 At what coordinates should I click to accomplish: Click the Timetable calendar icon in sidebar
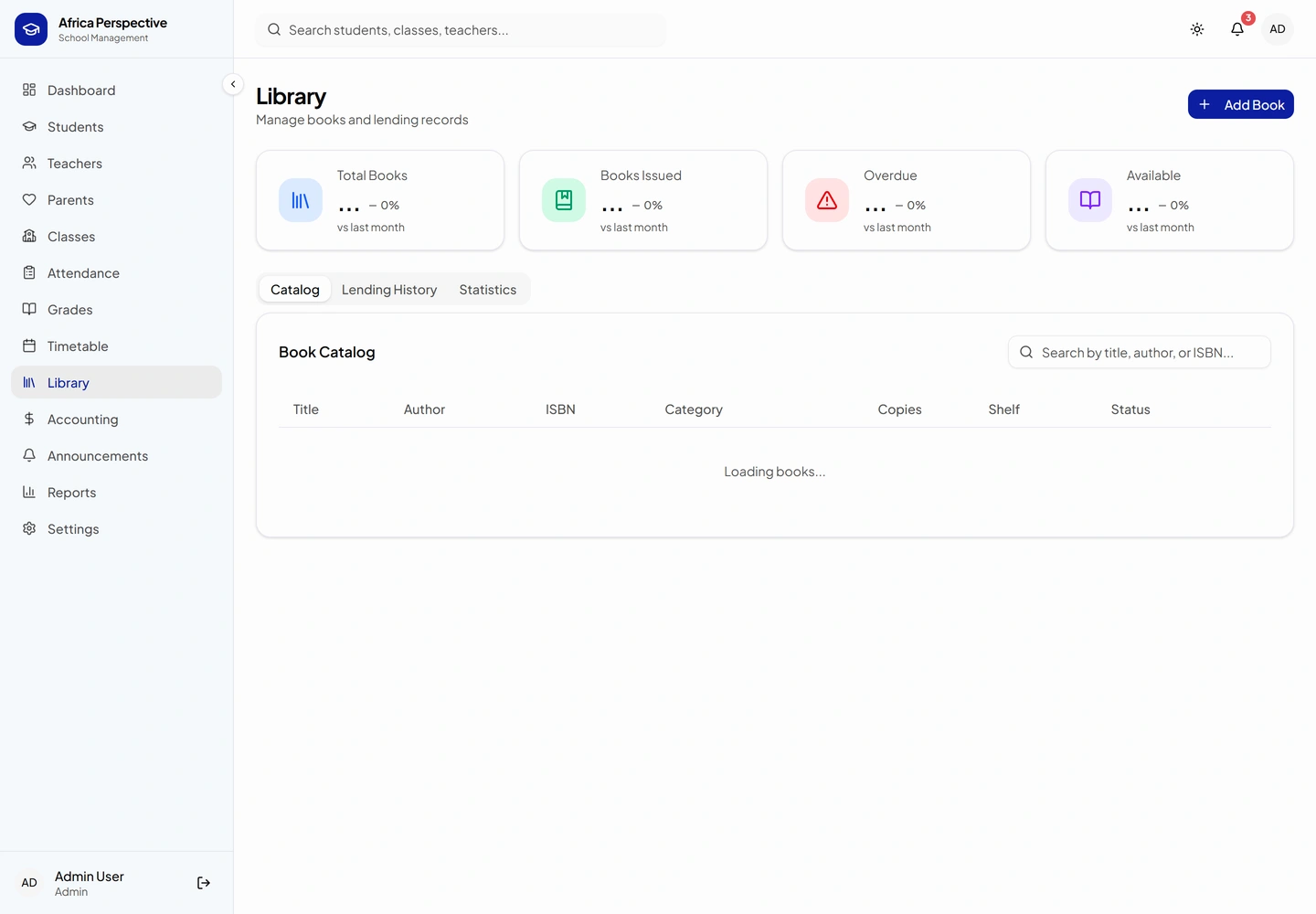[29, 345]
